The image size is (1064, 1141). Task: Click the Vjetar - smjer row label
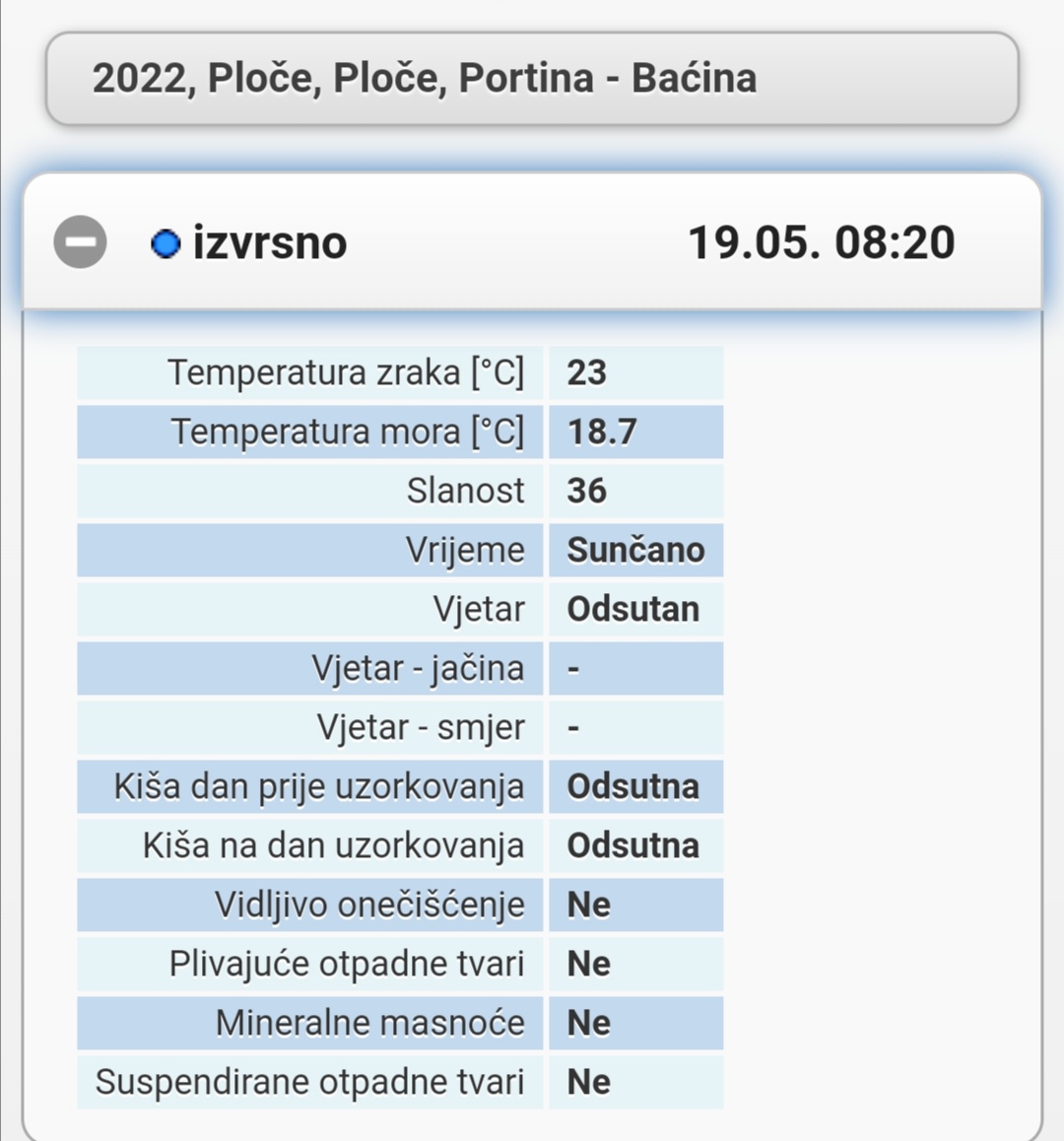421,728
